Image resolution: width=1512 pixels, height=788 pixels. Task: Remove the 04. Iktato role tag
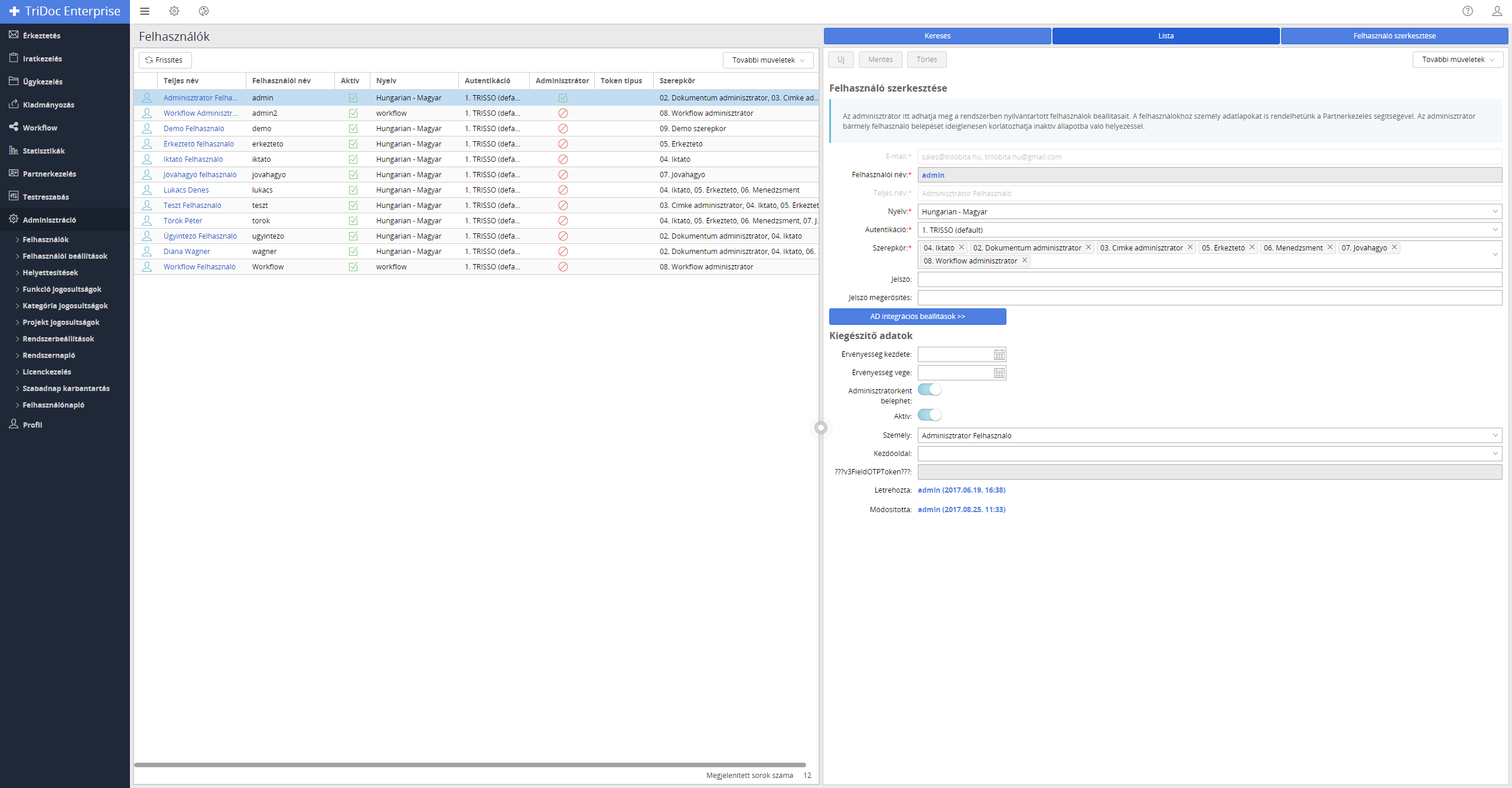pos(962,248)
